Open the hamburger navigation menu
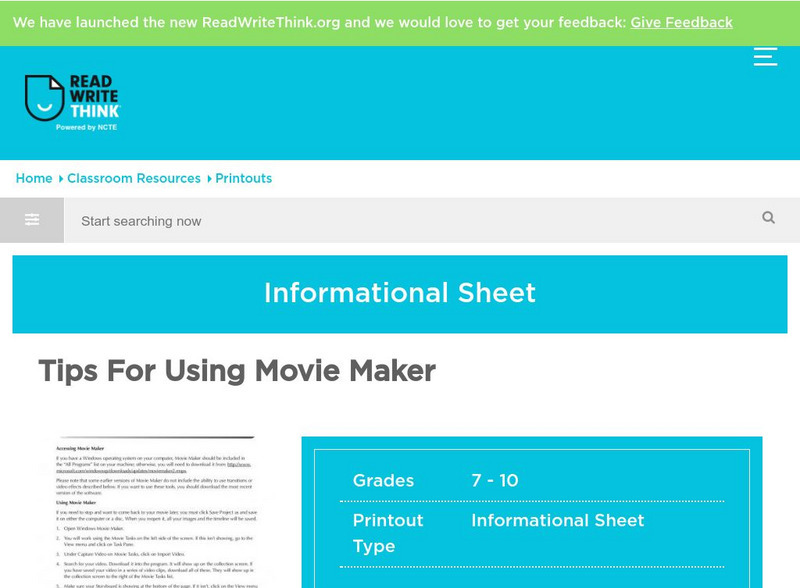800x588 pixels. click(x=765, y=57)
